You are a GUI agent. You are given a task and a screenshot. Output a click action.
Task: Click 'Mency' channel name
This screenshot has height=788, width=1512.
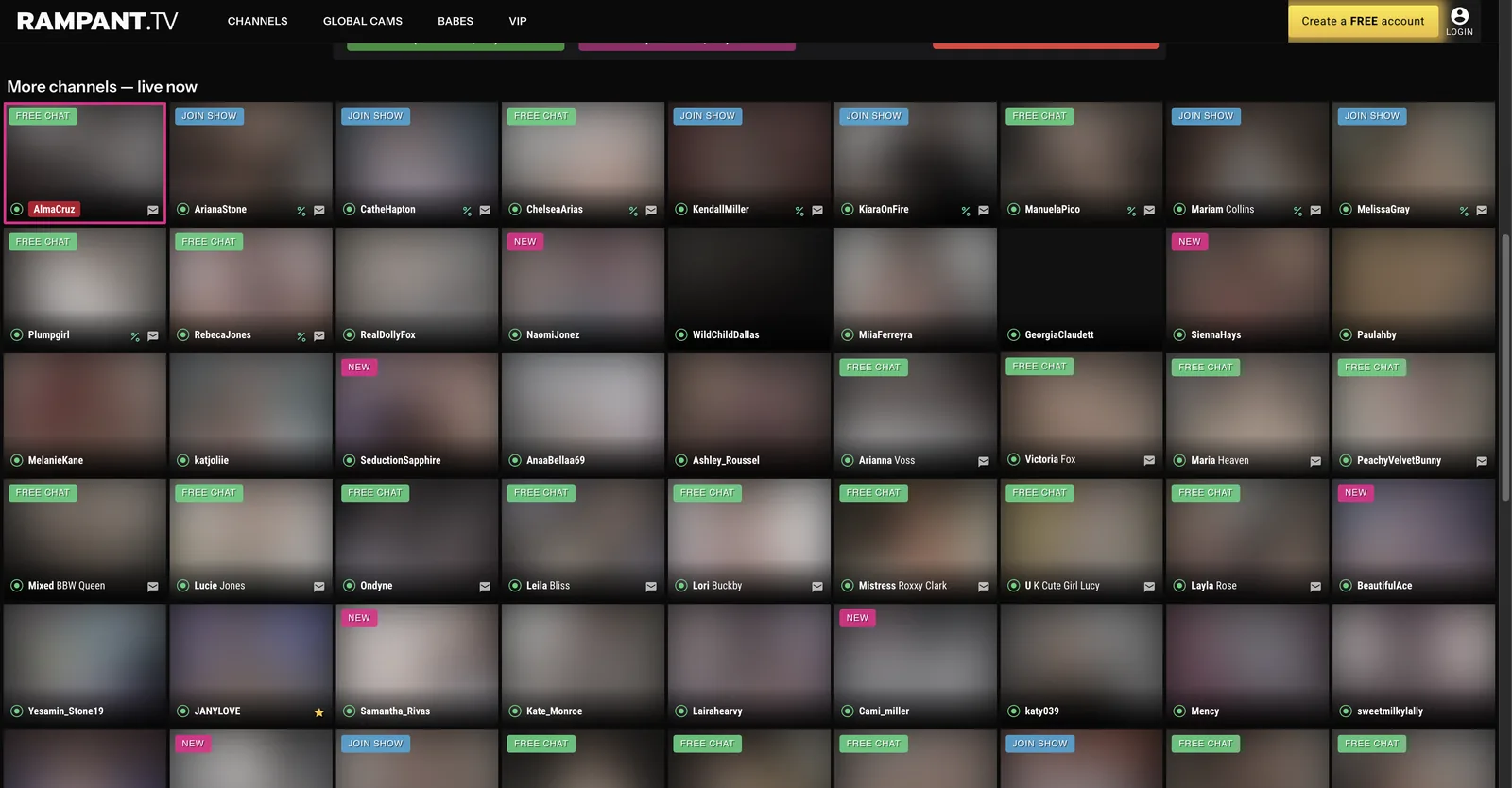(x=1205, y=711)
